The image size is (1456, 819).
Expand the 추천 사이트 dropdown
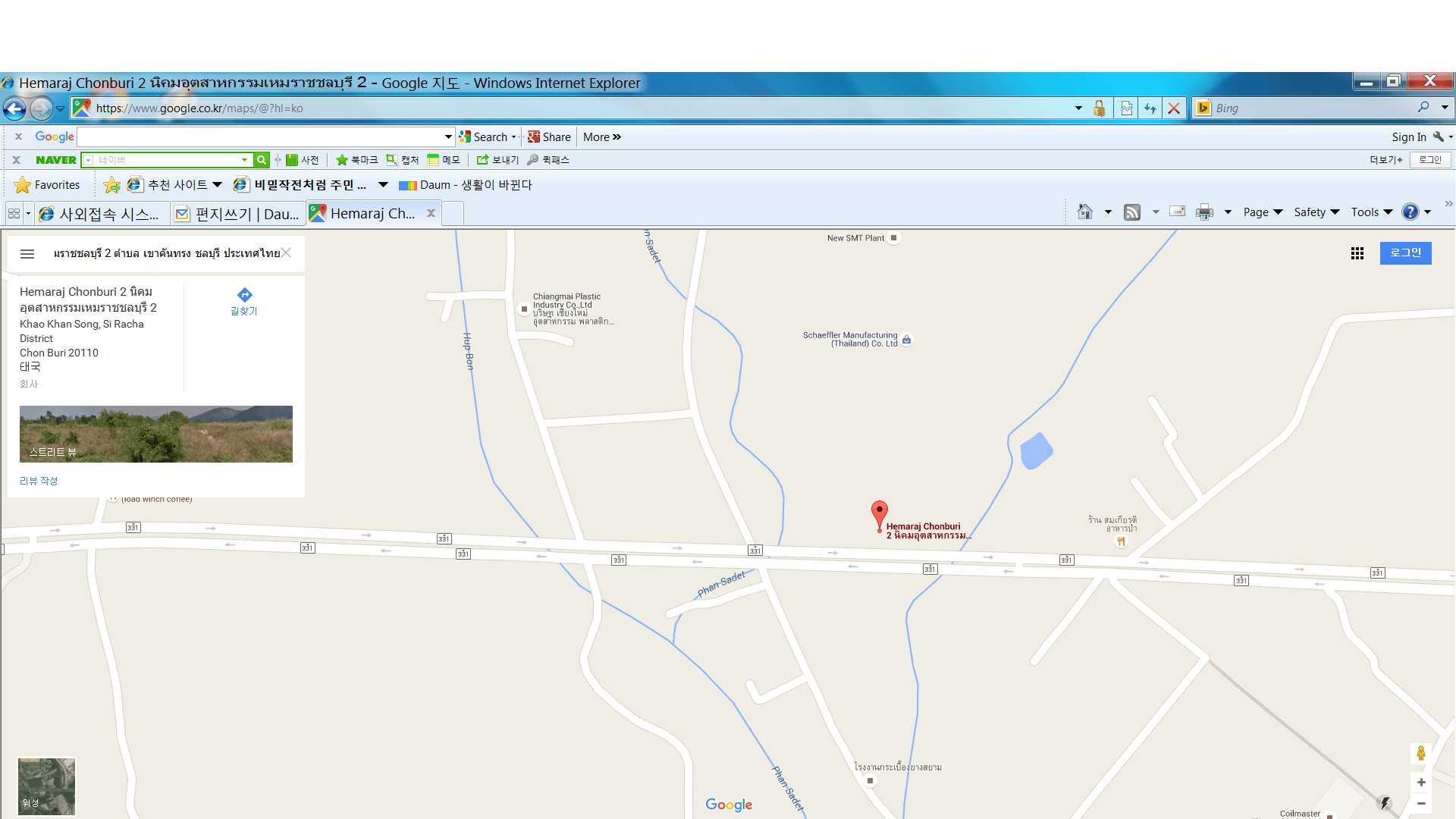(x=218, y=185)
